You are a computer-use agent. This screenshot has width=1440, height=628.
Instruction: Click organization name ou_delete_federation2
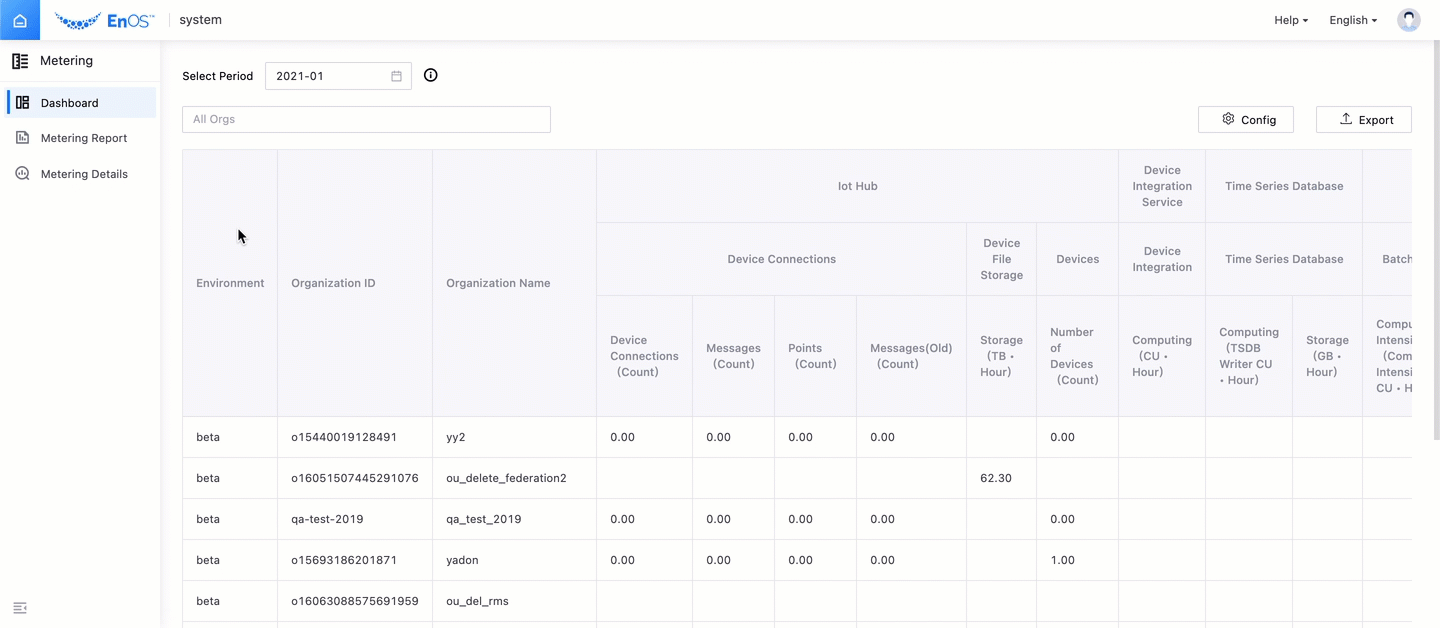(x=506, y=478)
